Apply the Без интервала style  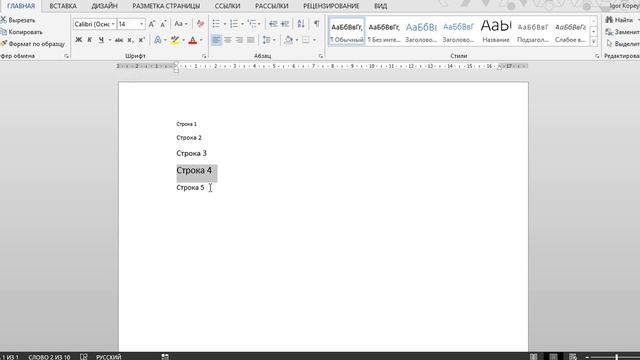click(x=384, y=31)
